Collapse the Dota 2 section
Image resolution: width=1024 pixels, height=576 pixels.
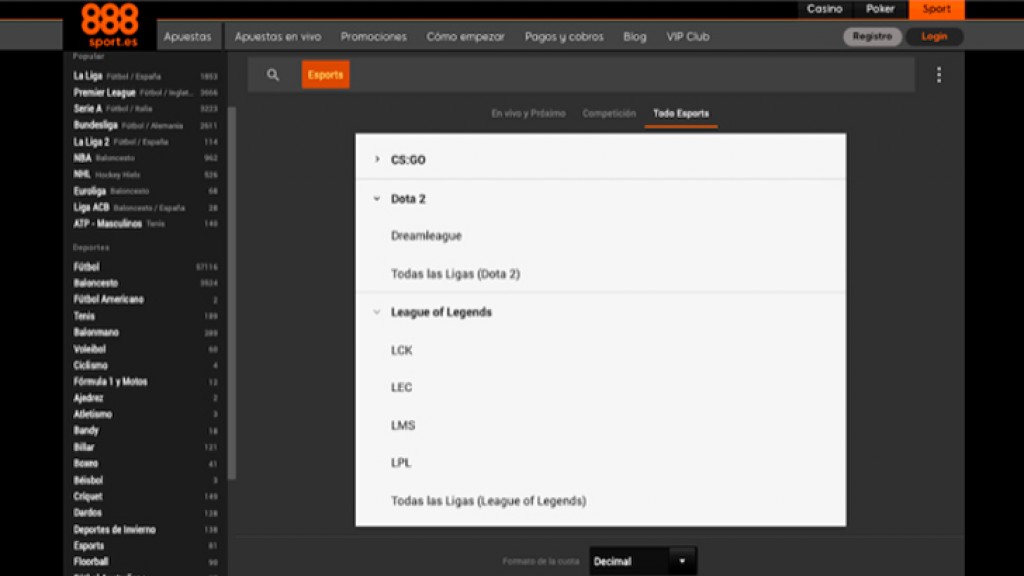click(407, 198)
